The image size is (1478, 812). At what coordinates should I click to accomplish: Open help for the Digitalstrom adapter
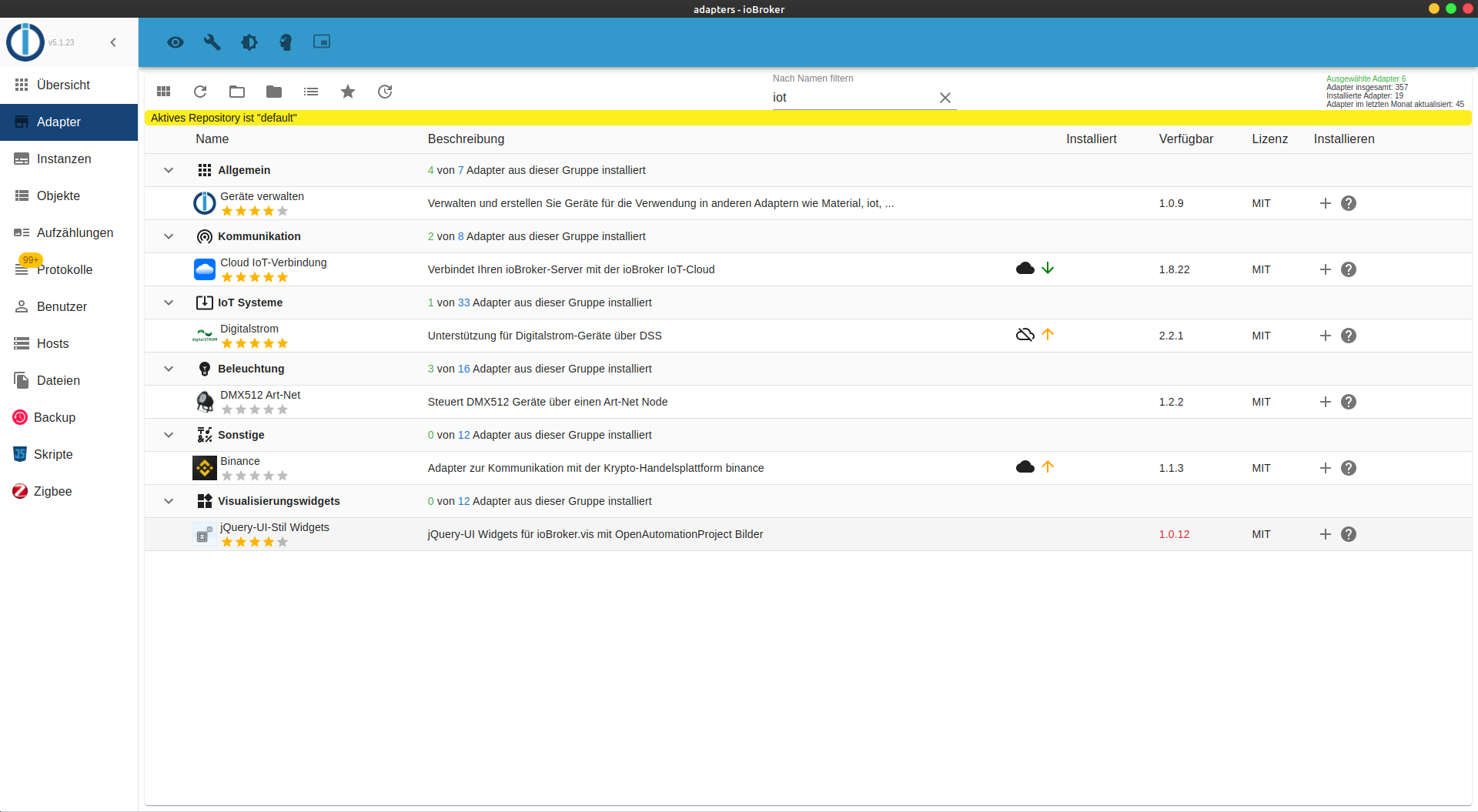coord(1349,336)
